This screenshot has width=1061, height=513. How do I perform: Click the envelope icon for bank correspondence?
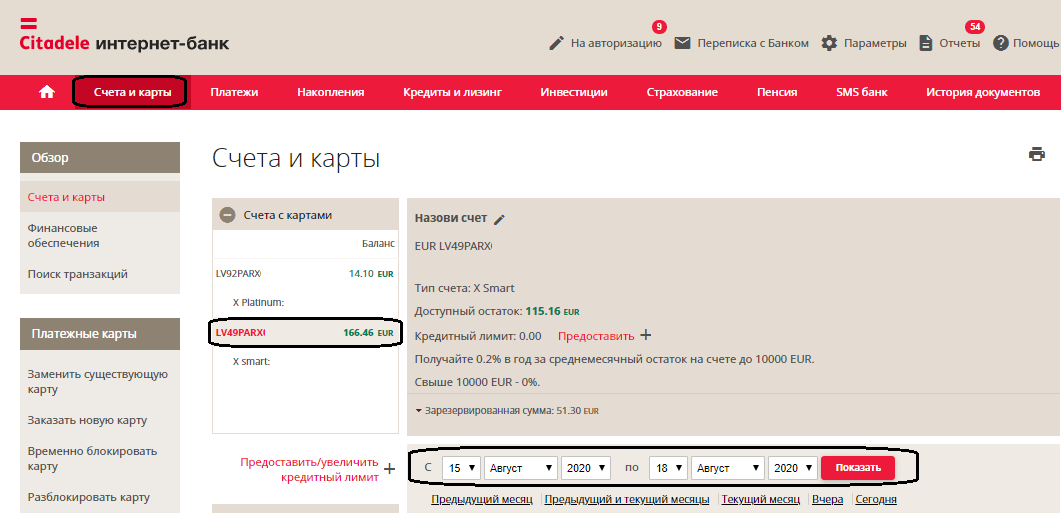coord(683,43)
